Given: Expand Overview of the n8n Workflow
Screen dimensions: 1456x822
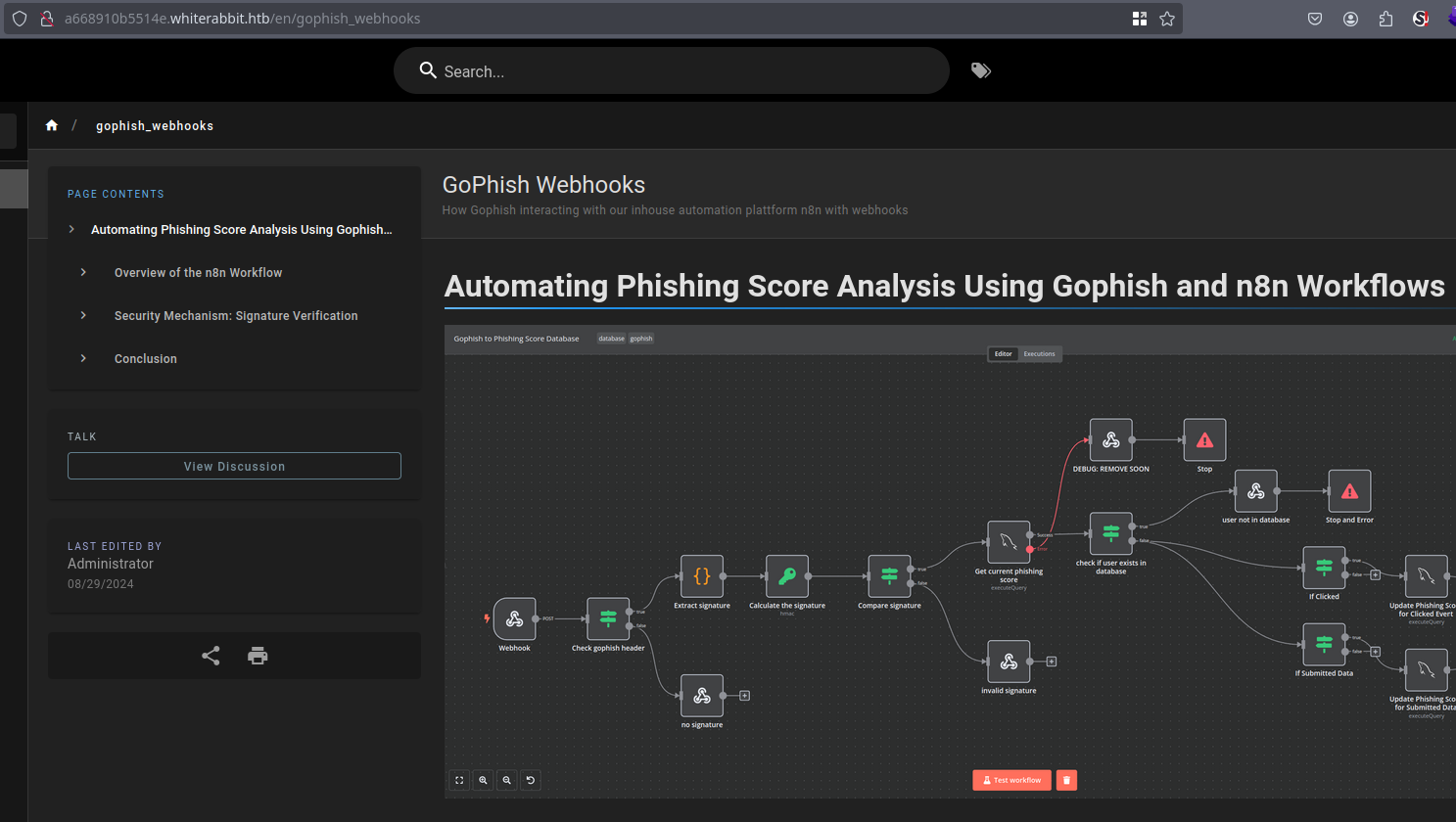Looking at the screenshot, I should click(84, 272).
